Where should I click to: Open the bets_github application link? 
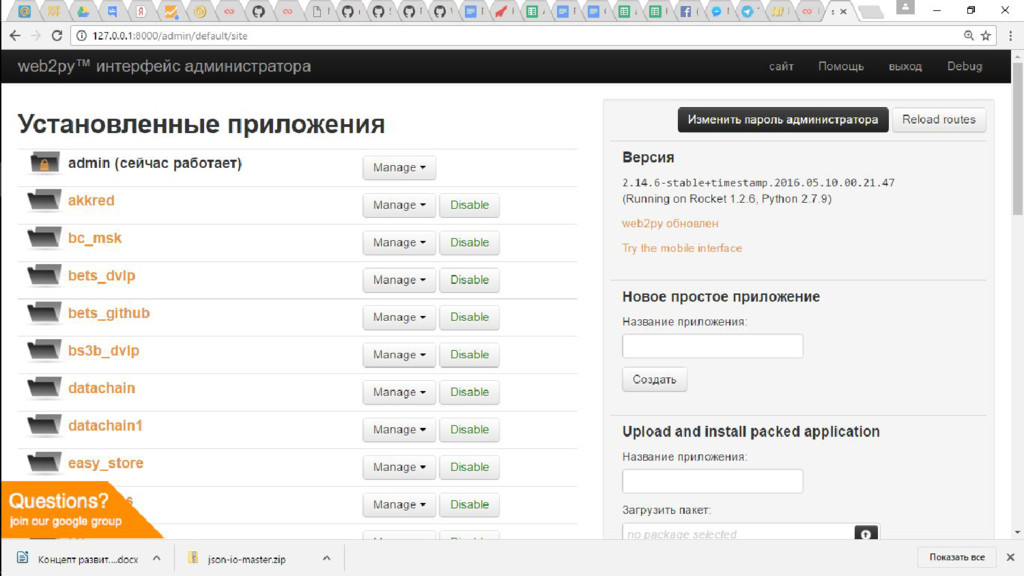point(109,313)
